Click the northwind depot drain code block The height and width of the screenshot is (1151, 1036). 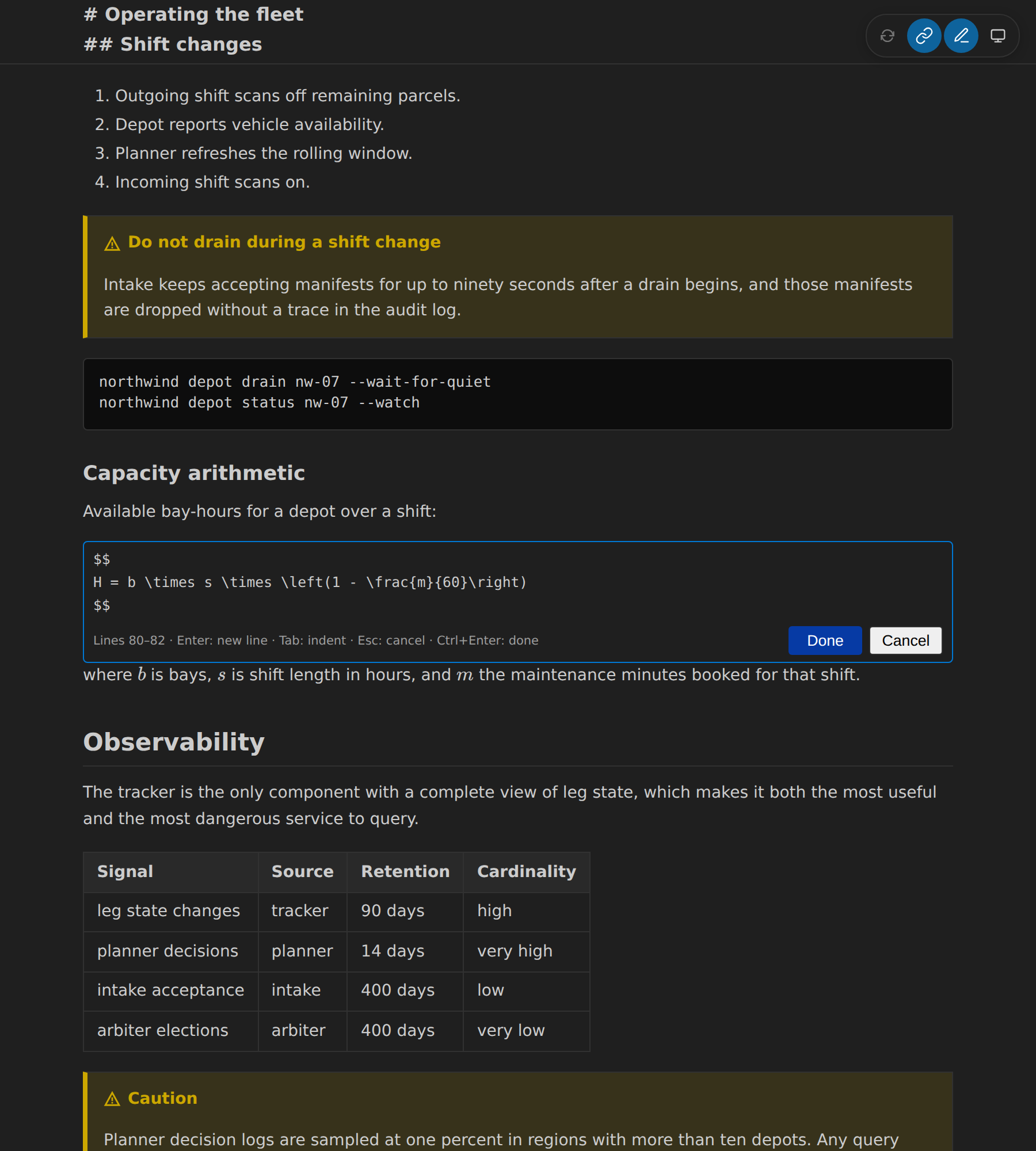pyautogui.click(x=517, y=394)
